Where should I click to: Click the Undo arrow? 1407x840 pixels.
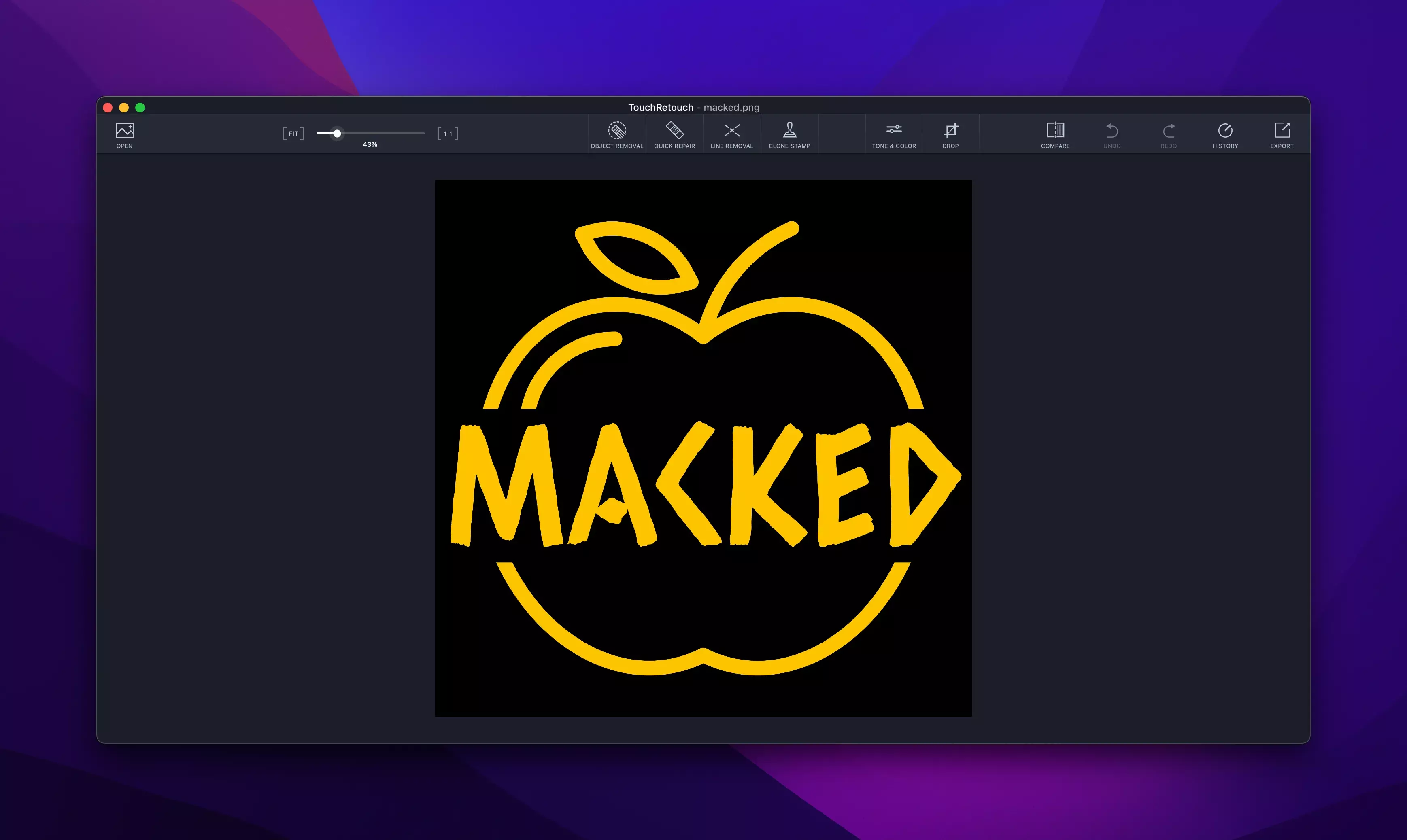click(1112, 132)
